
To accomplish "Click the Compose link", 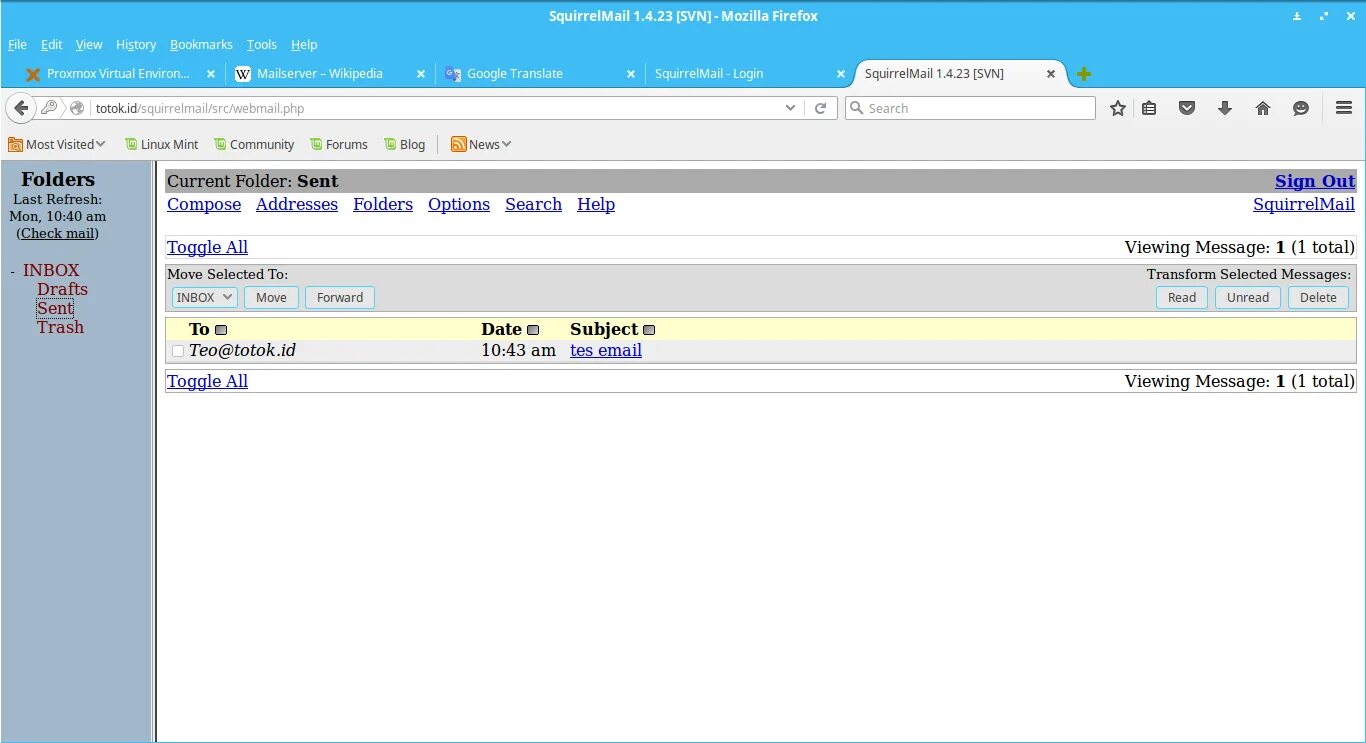I will point(204,204).
